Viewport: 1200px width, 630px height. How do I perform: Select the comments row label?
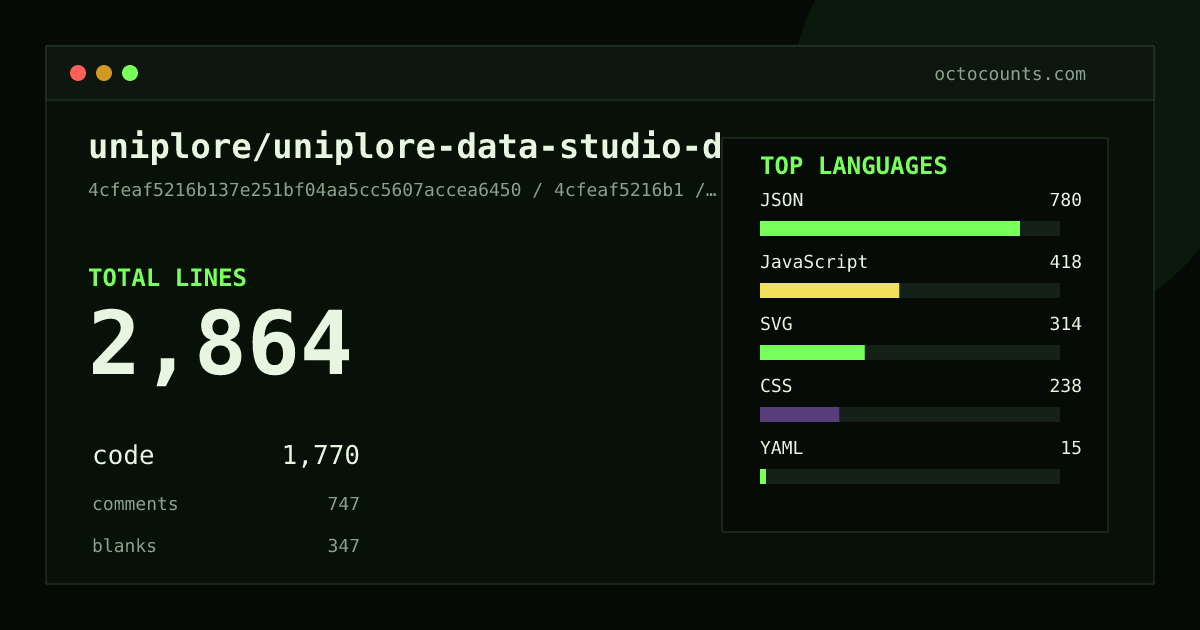tap(135, 504)
